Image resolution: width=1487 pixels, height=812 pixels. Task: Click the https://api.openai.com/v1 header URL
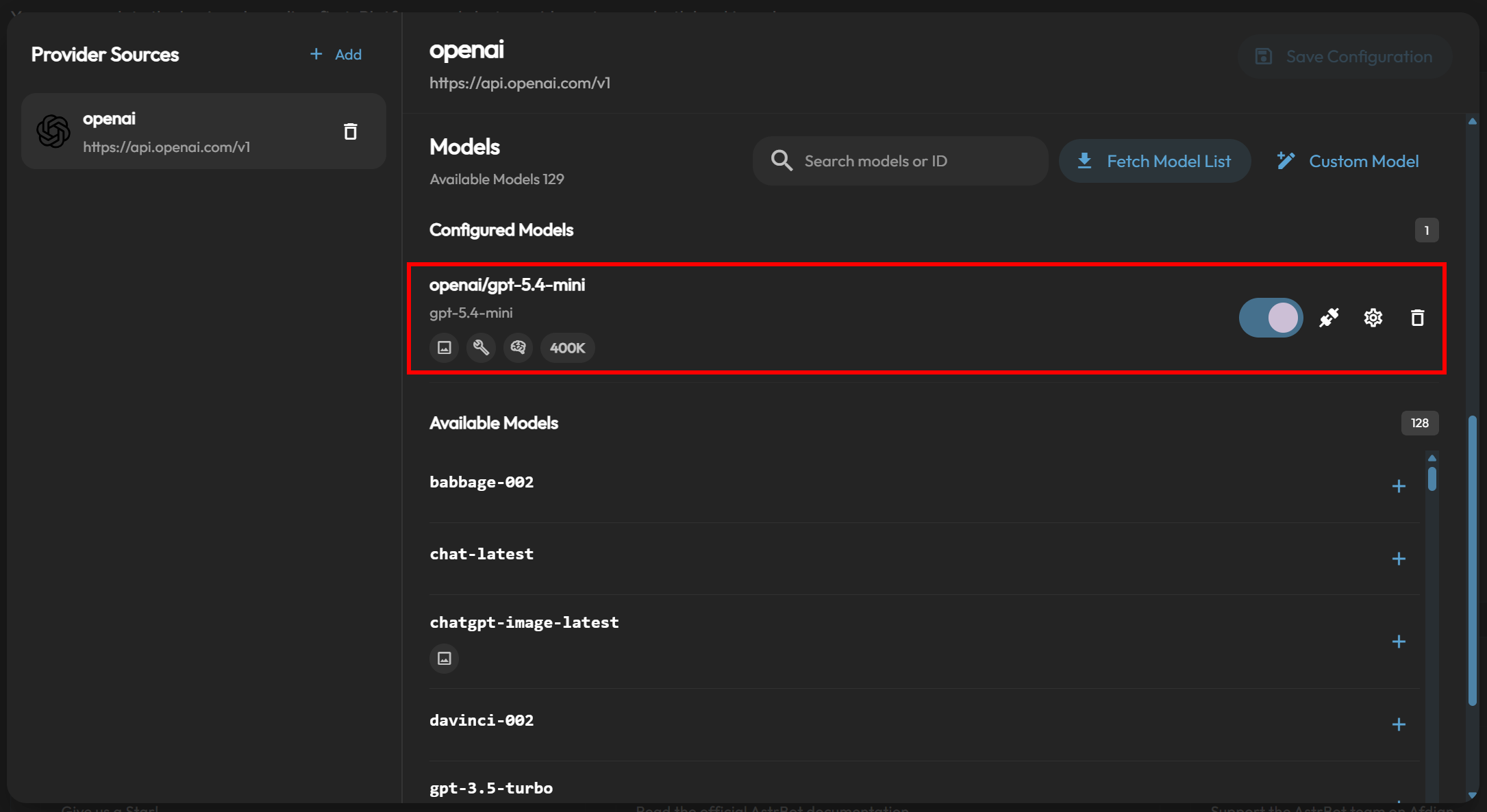[x=519, y=83]
